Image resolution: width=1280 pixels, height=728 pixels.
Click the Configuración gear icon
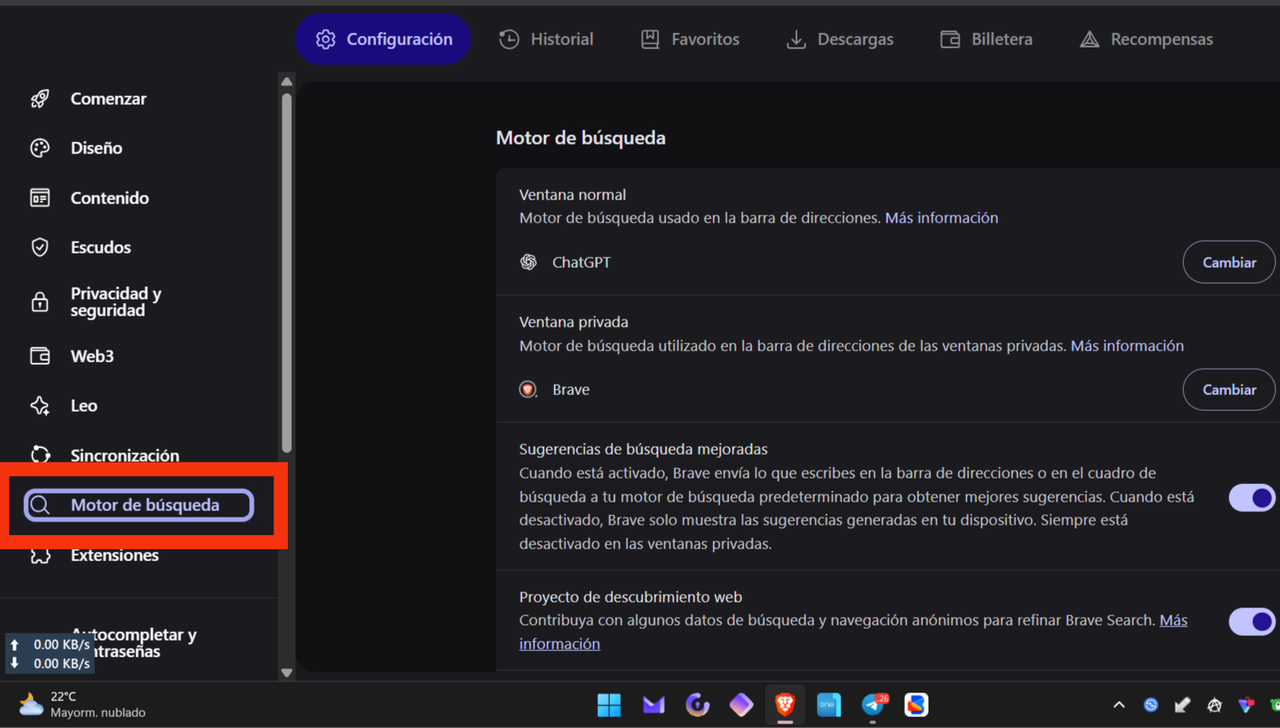325,39
